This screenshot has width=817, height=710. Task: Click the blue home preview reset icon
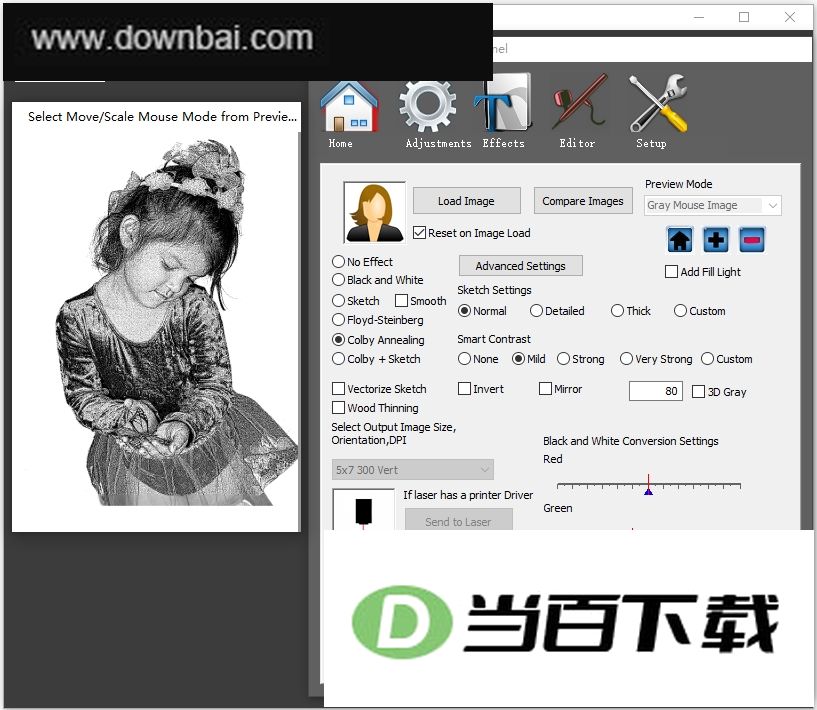point(680,240)
